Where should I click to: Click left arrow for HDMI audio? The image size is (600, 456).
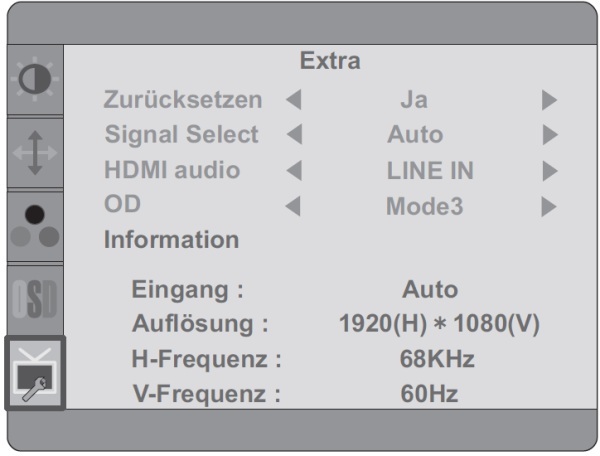tap(294, 170)
